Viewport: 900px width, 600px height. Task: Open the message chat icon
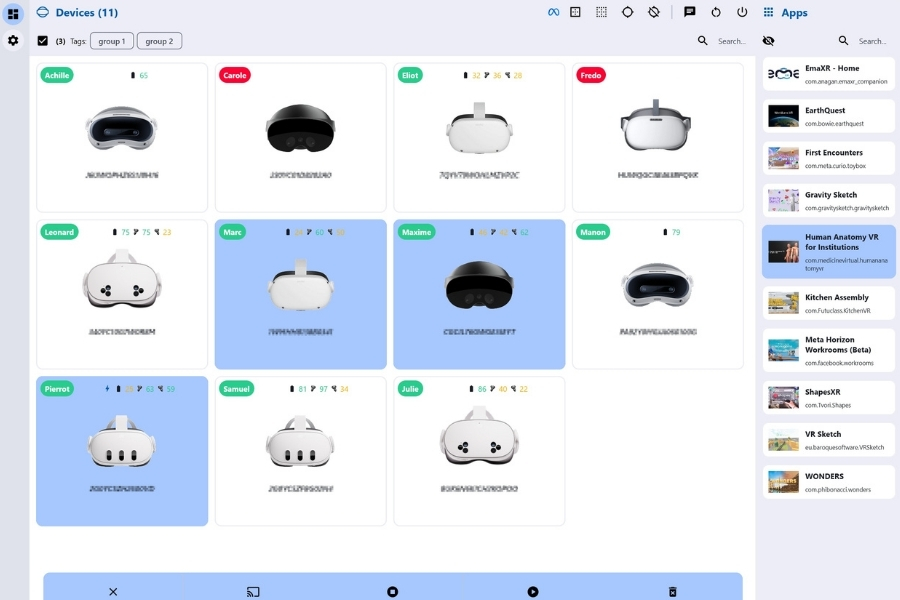(689, 12)
